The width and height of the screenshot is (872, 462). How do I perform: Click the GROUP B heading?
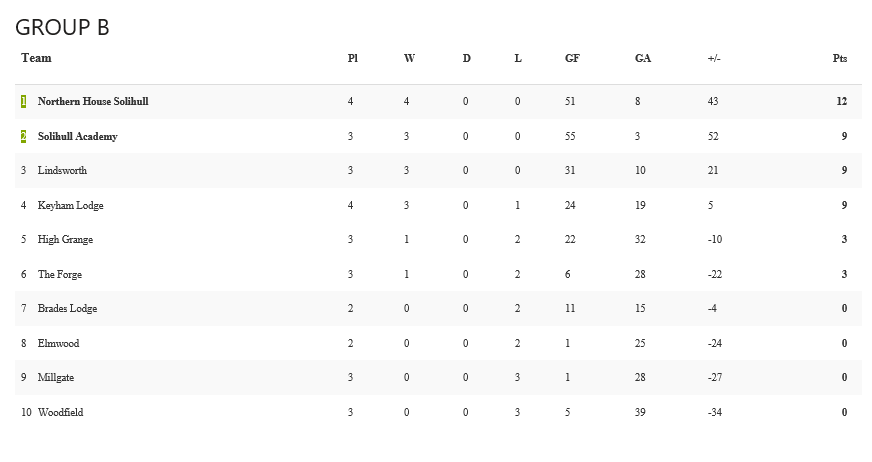click(62, 27)
